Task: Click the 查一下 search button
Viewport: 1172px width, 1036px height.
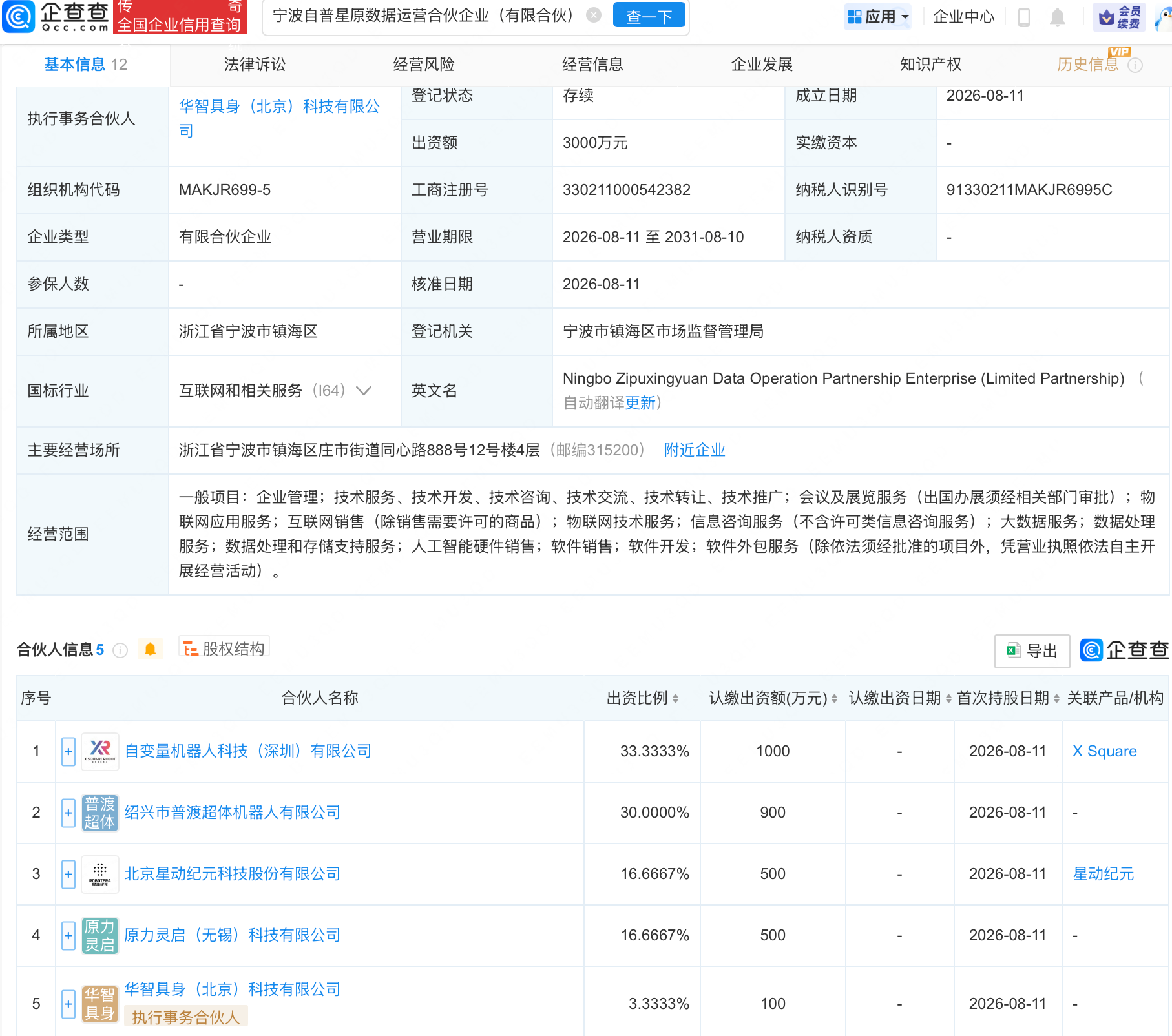Action: 649,16
